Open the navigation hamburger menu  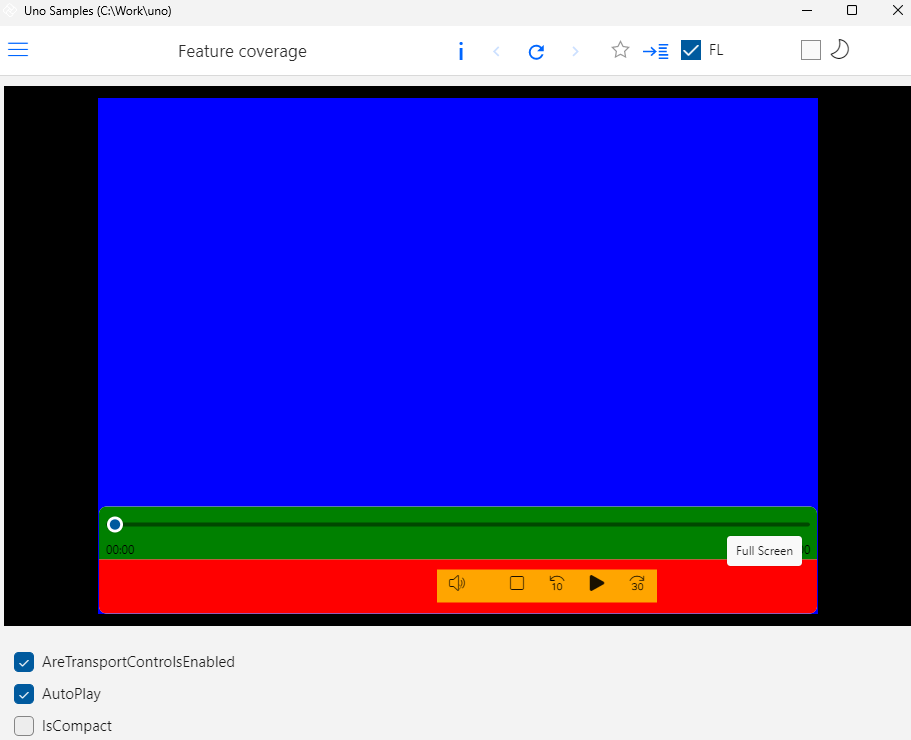click(17, 49)
